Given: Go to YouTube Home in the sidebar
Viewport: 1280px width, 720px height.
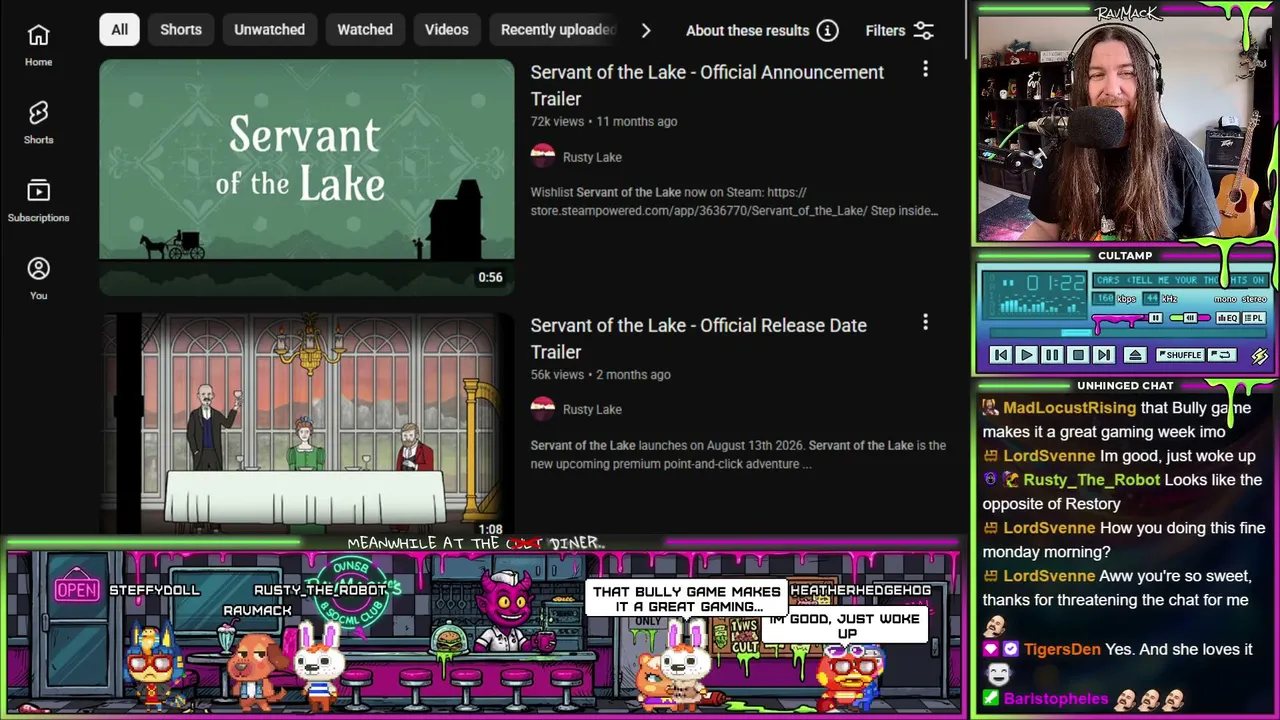Looking at the screenshot, I should click(x=38, y=45).
